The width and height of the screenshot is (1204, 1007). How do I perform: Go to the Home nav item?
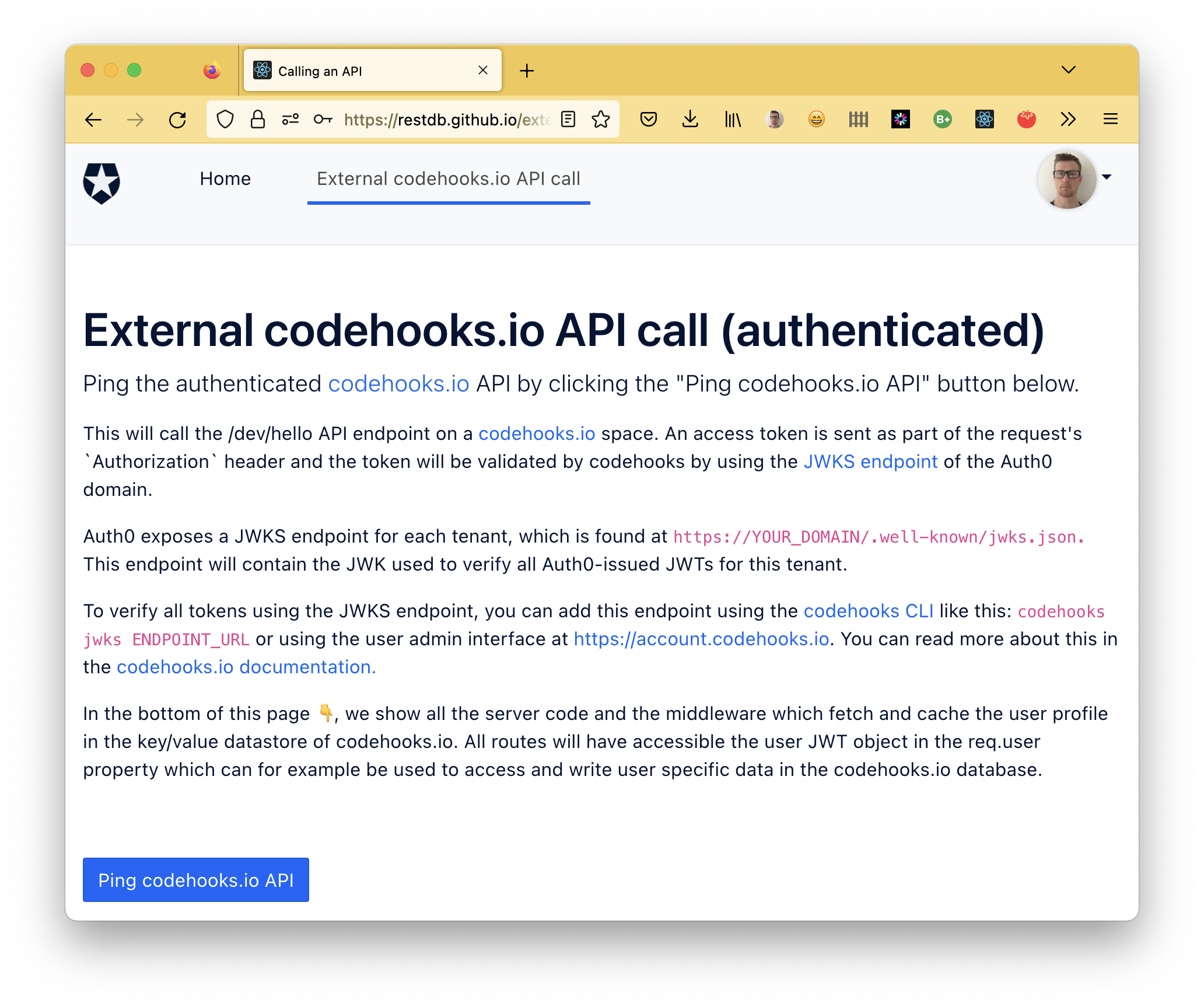click(225, 179)
